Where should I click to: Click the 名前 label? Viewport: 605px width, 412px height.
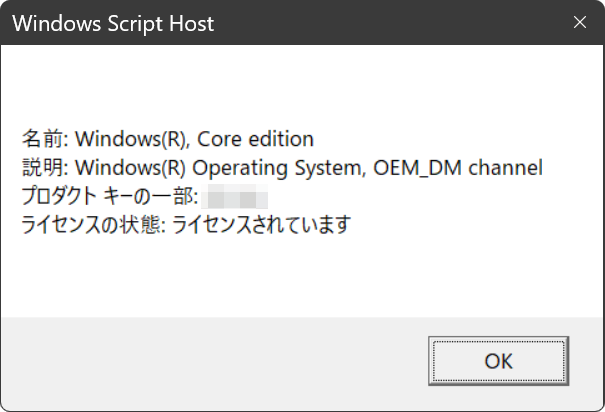tap(42, 138)
